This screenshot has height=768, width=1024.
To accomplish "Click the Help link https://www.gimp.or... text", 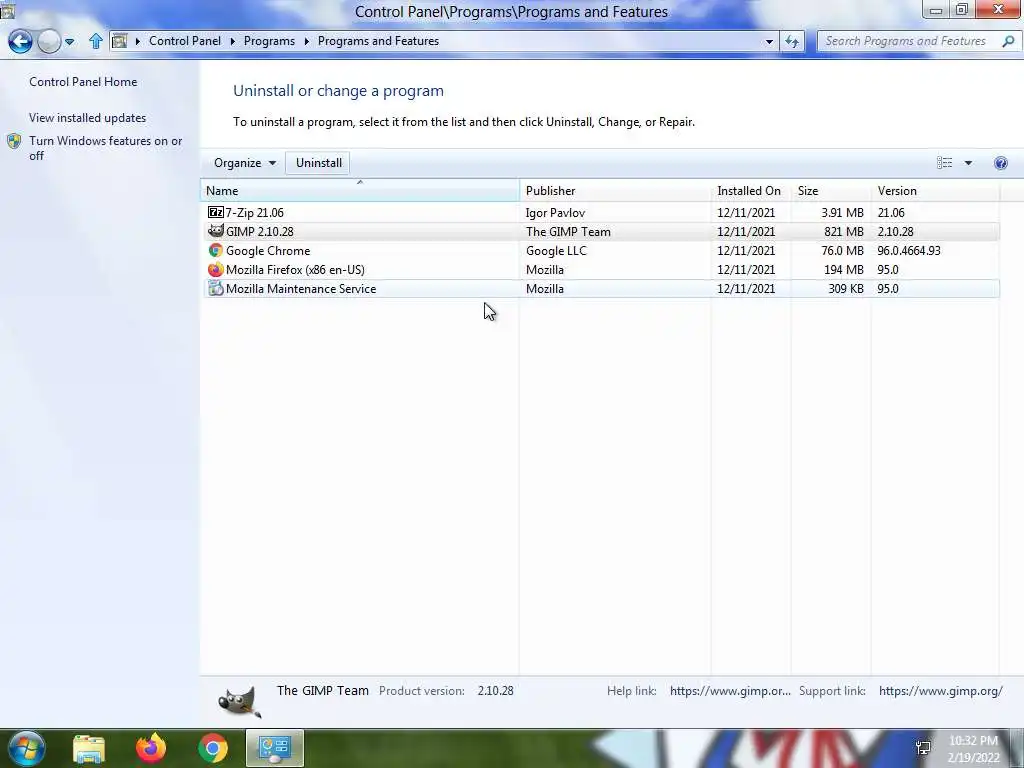I will point(730,691).
